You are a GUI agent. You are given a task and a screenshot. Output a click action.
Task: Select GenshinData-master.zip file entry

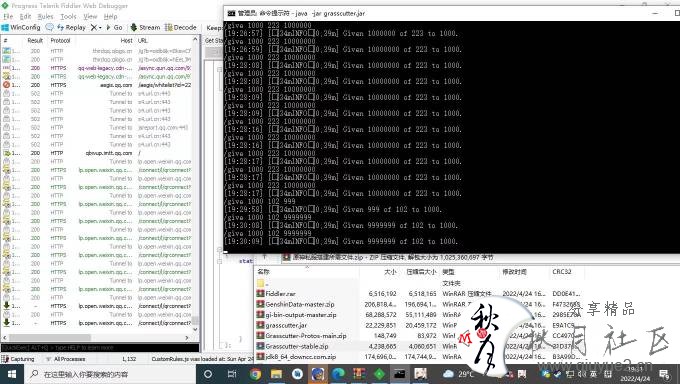coord(300,304)
